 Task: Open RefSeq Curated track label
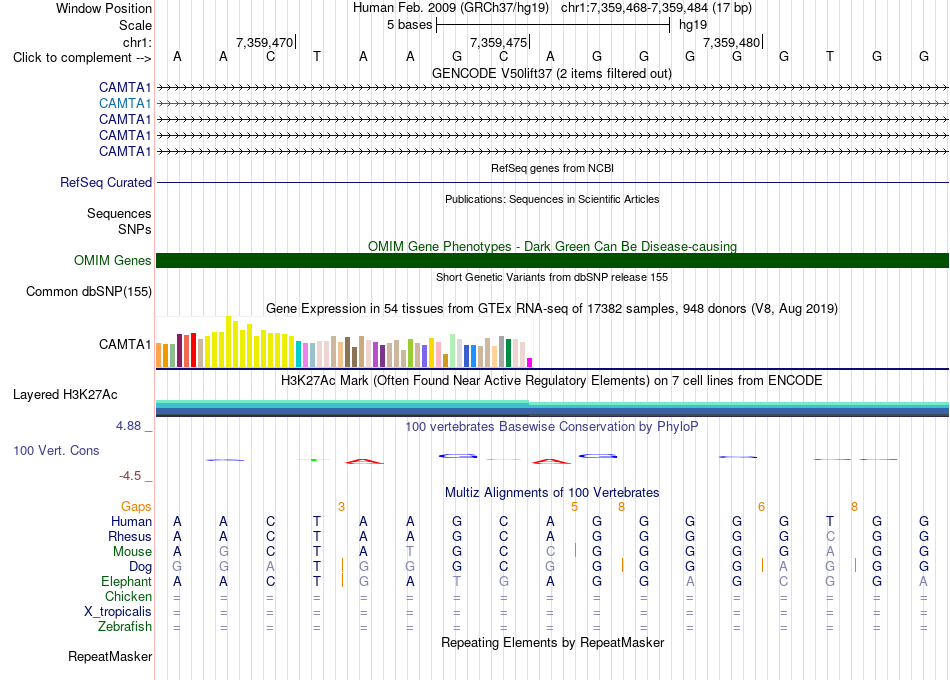point(106,182)
